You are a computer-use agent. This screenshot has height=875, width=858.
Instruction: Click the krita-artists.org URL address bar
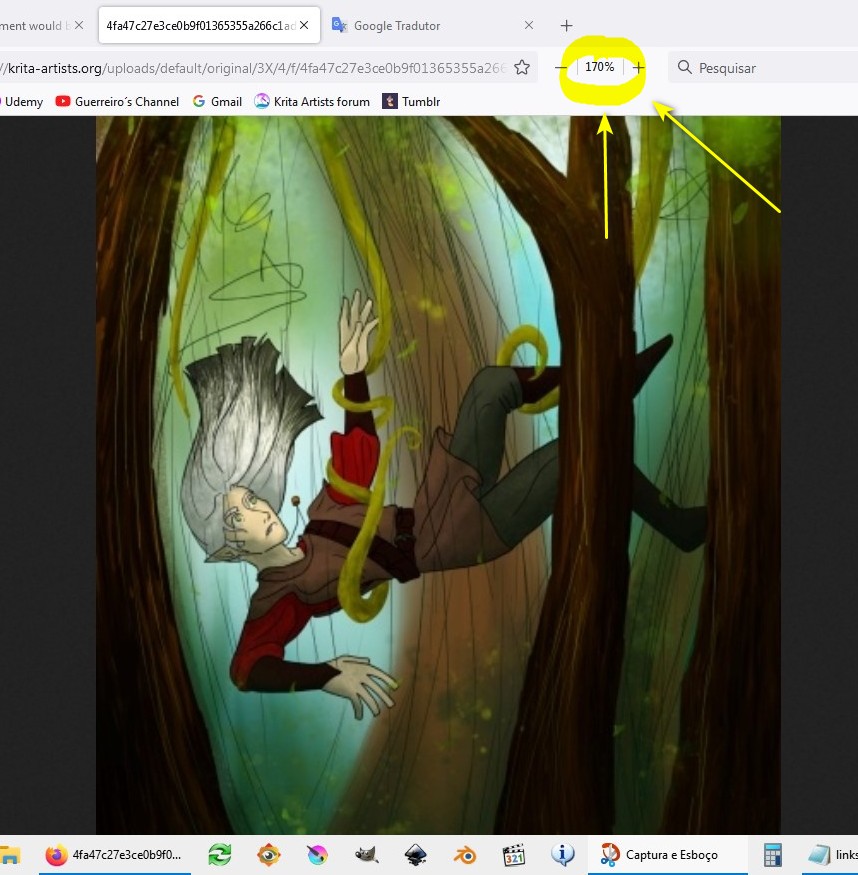254,68
